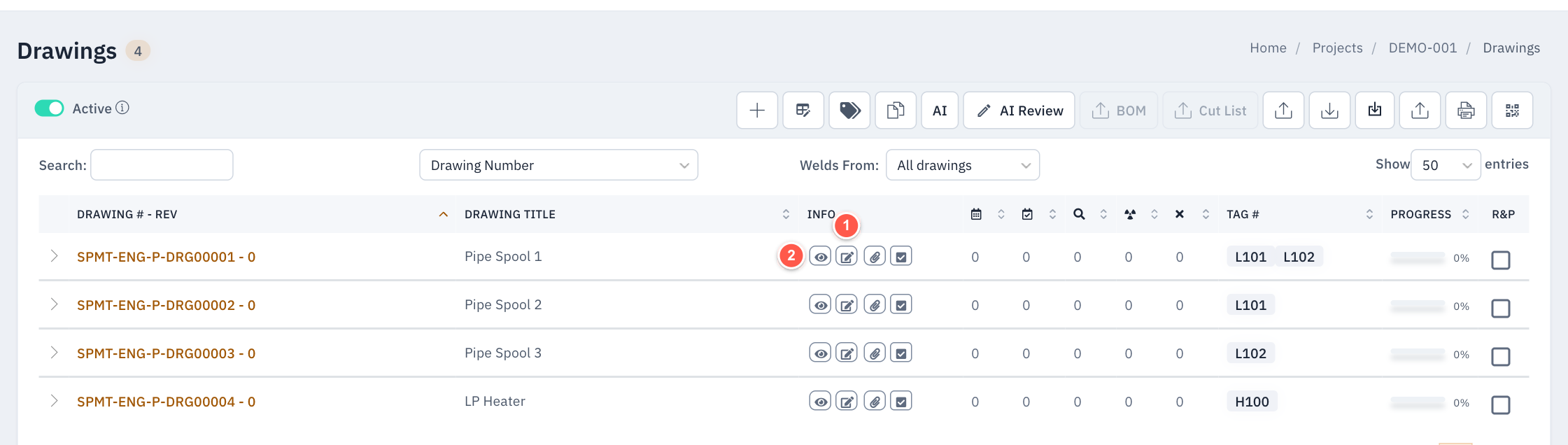Click the copy documents toolbar icon
The height and width of the screenshot is (445, 1568).
click(896, 111)
